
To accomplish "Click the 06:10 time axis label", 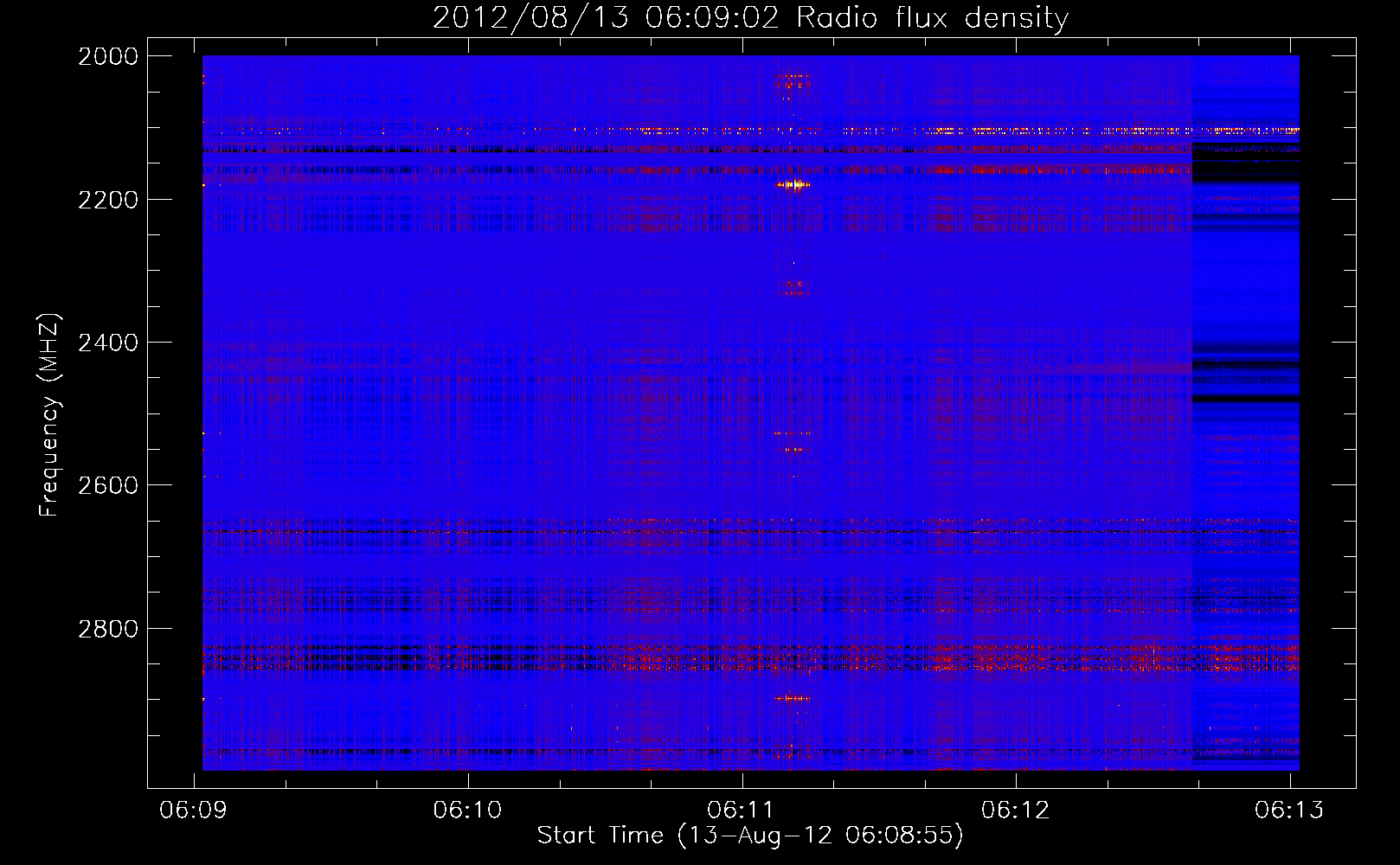I will tap(468, 810).
